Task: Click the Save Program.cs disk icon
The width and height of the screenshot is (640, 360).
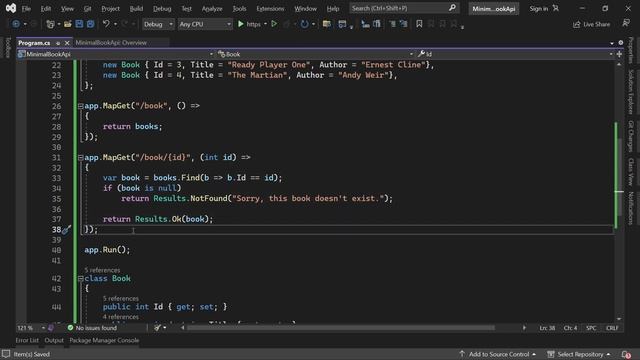Action: point(79,24)
